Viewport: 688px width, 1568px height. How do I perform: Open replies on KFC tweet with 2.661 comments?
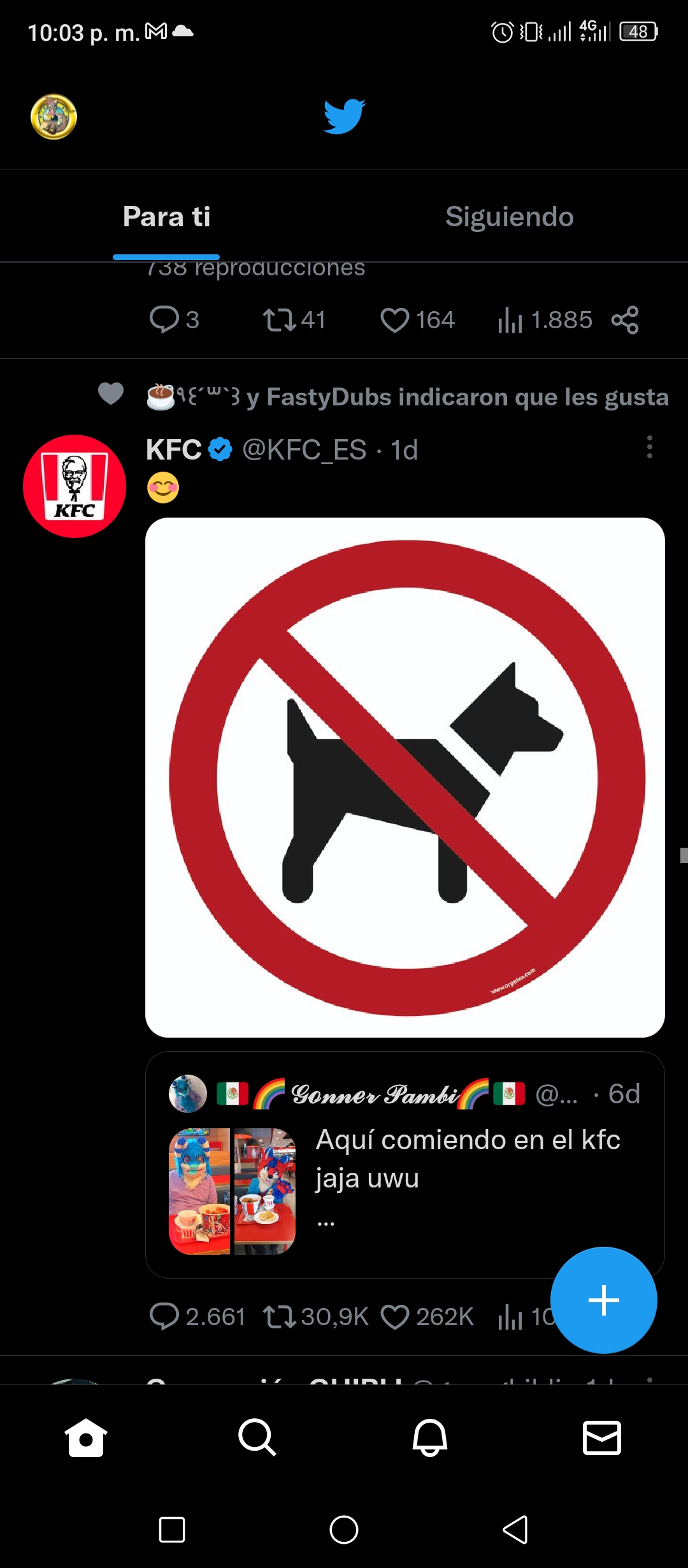point(197,1317)
